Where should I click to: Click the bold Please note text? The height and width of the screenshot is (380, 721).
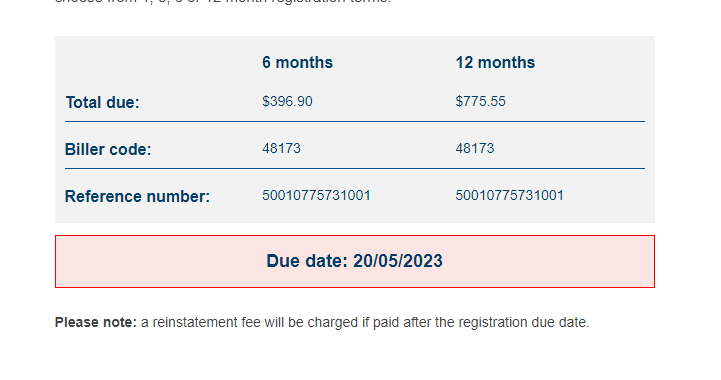click(96, 322)
